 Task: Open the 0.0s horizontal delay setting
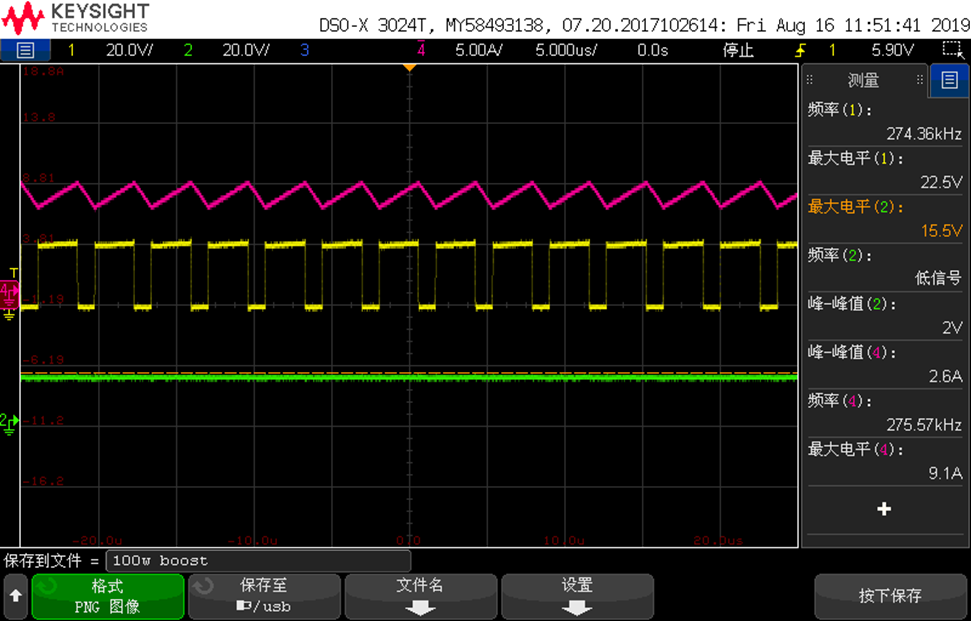(653, 50)
